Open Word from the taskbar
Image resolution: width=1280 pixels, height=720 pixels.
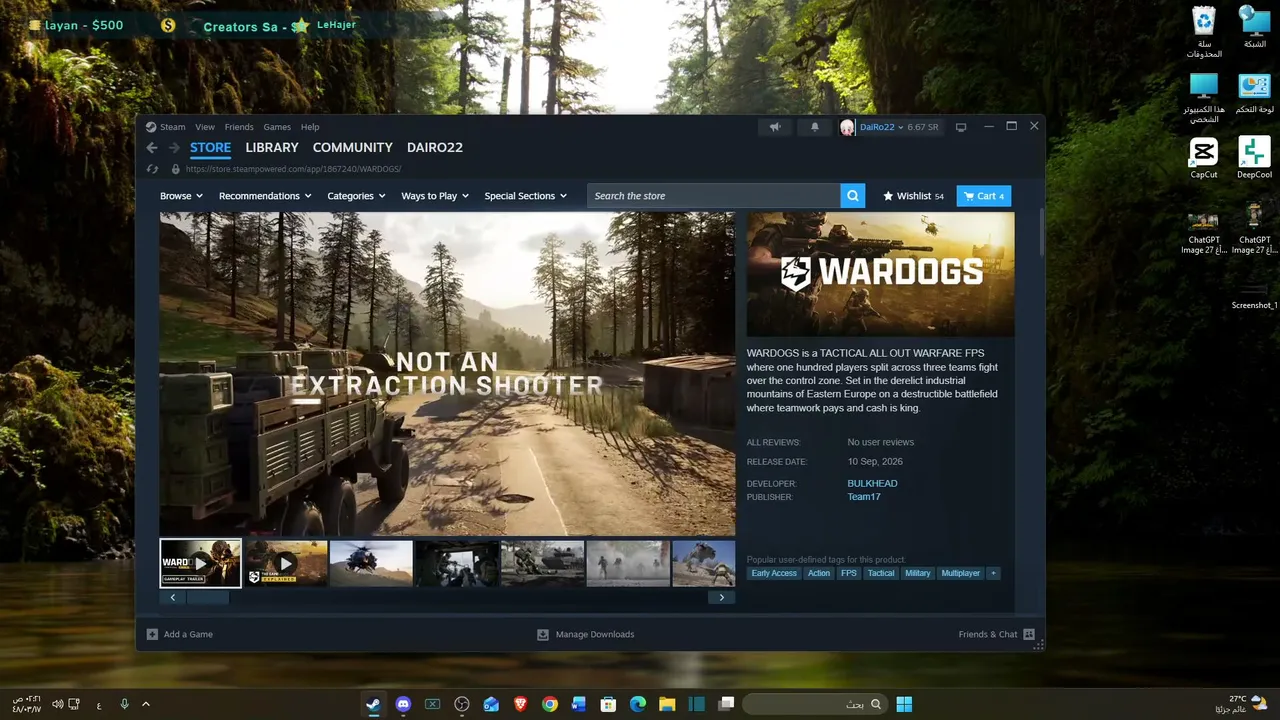point(579,704)
